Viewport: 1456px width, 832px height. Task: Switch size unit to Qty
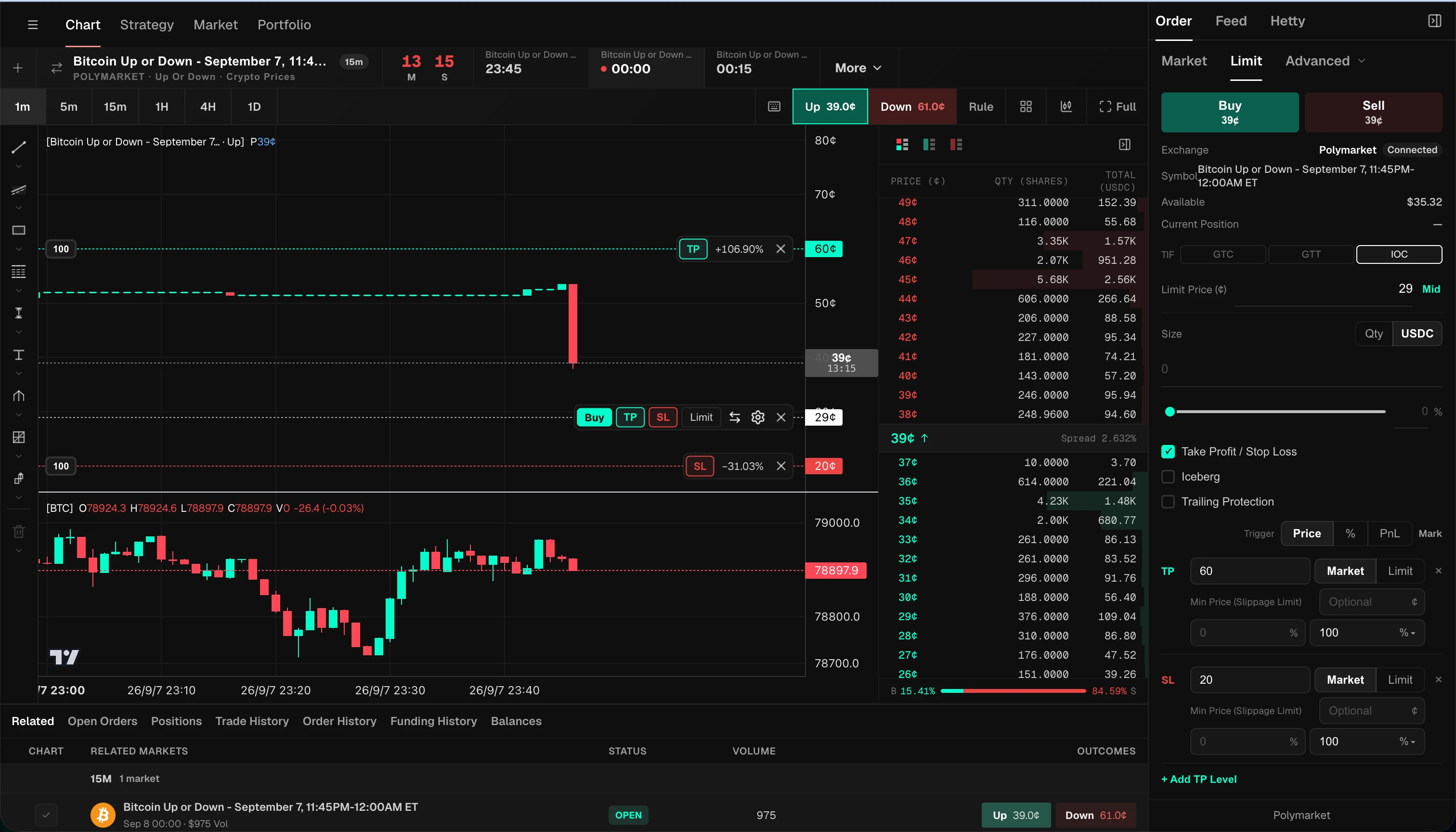coord(1374,334)
